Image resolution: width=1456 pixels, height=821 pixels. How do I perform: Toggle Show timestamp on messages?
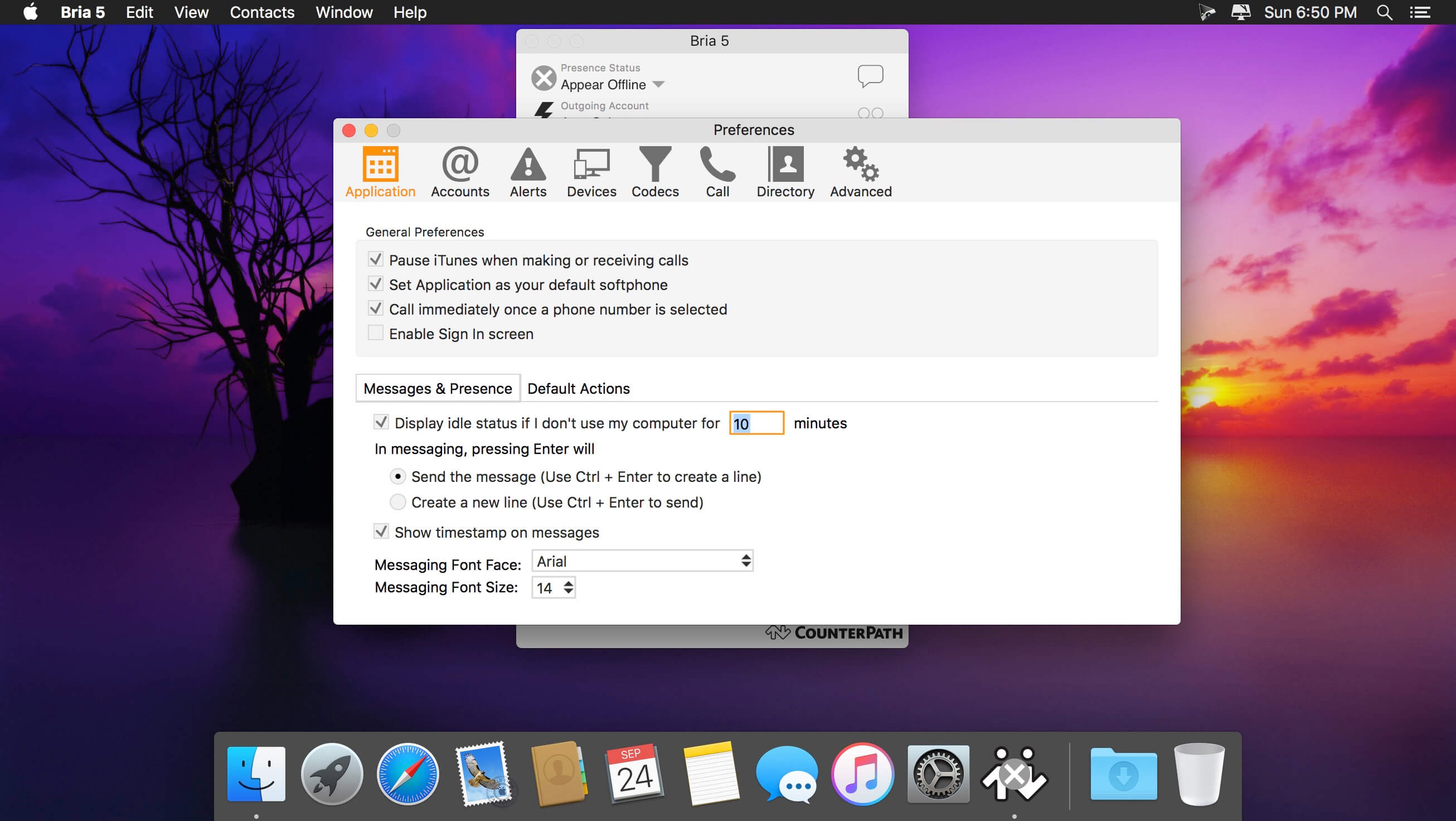coord(381,532)
